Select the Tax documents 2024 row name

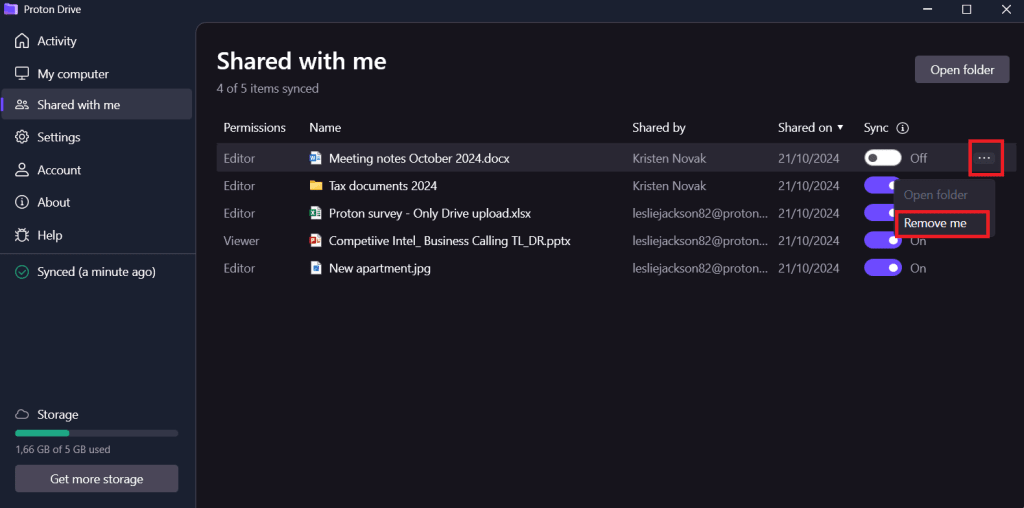pyautogui.click(x=383, y=185)
